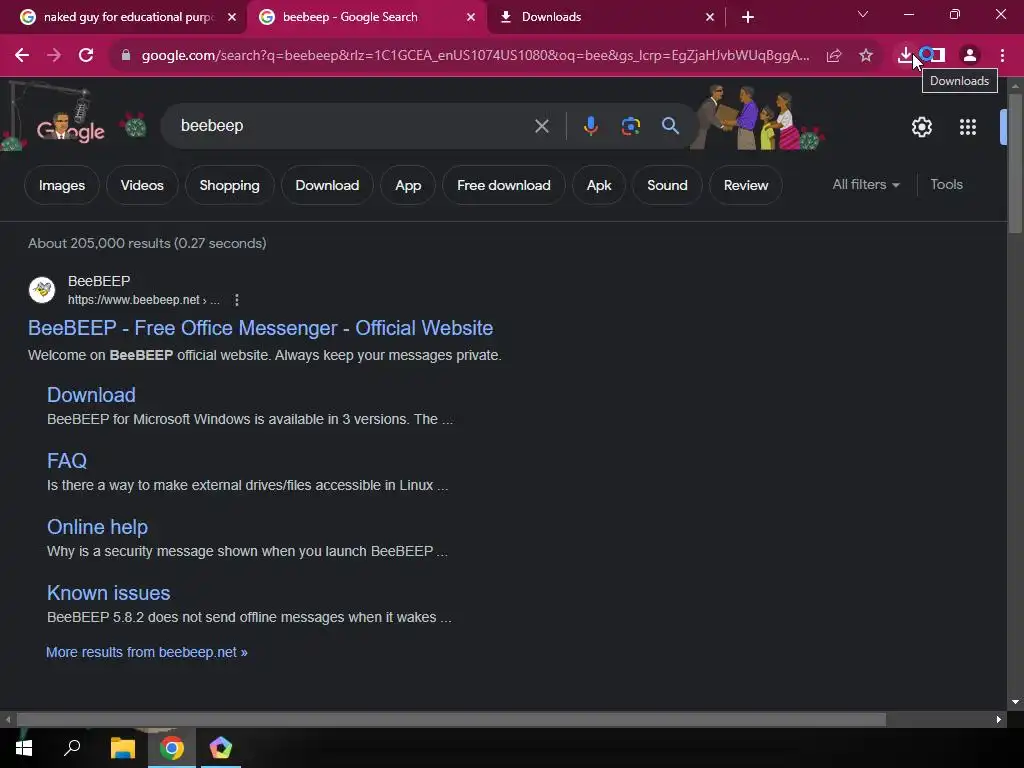Expand the All filters dropdown
Image resolution: width=1024 pixels, height=768 pixels.
tap(865, 185)
